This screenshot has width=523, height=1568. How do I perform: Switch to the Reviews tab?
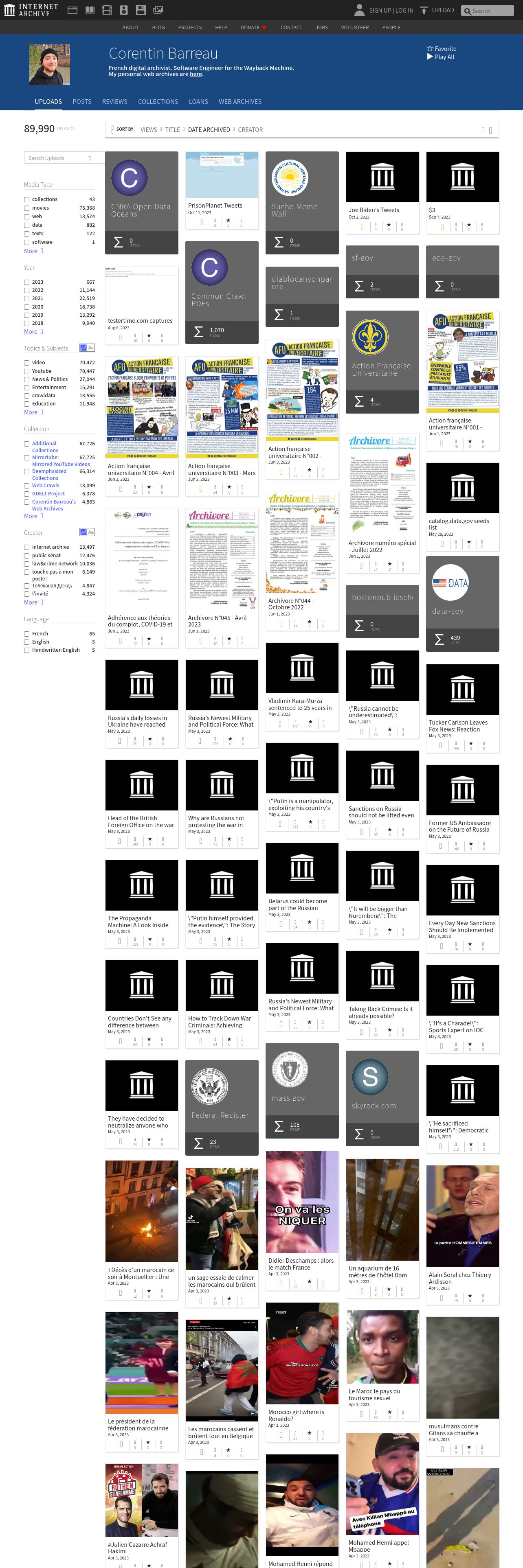[114, 102]
